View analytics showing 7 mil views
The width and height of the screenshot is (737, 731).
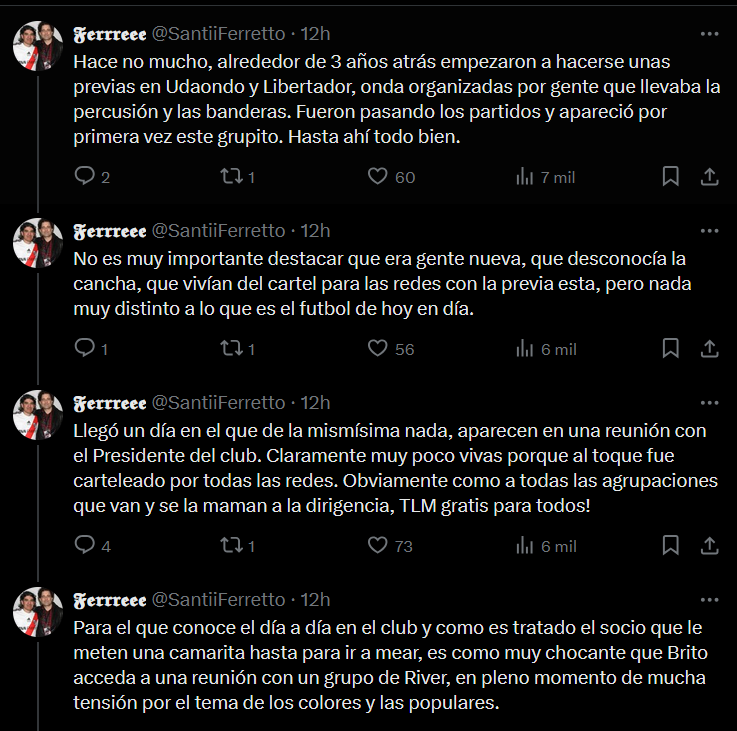(545, 177)
